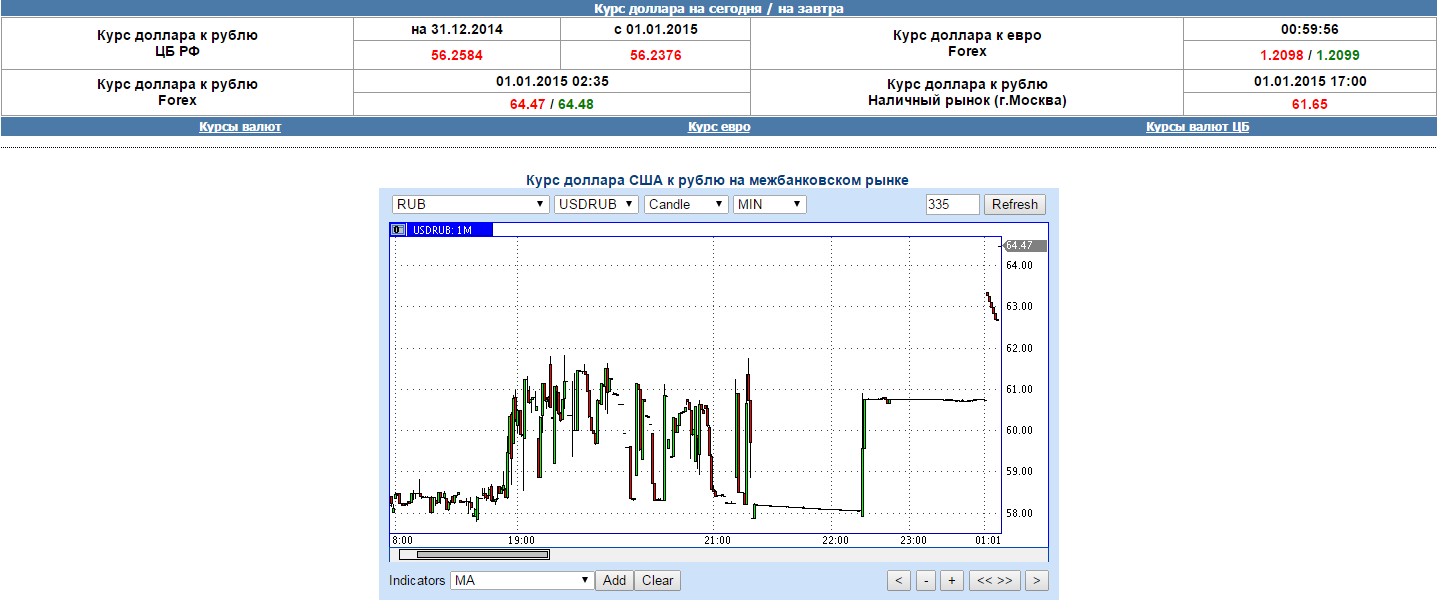Open the Candle chart type dropdown
Image resolution: width=1443 pixels, height=609 pixels.
coord(686,204)
